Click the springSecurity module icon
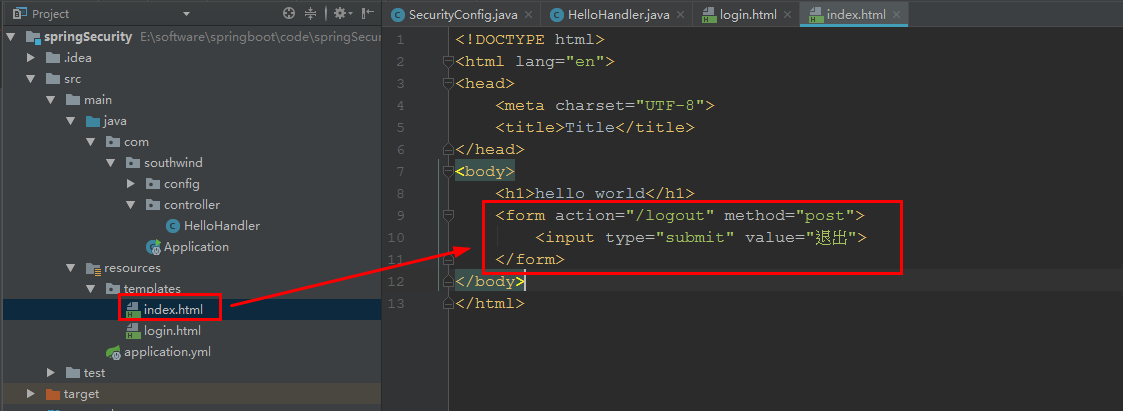The width and height of the screenshot is (1123, 411). pyautogui.click(x=33, y=37)
